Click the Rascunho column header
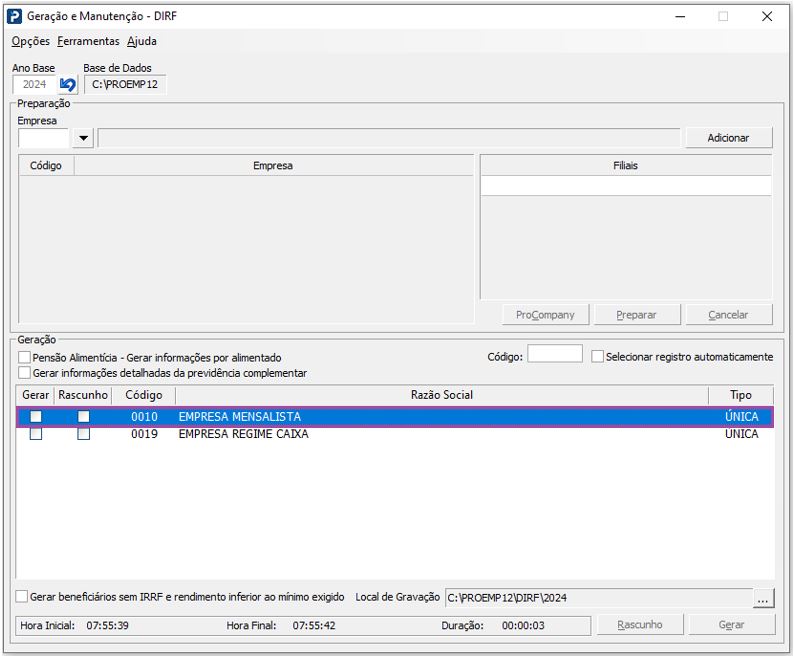Screen dimensions: 794x656 point(83,395)
